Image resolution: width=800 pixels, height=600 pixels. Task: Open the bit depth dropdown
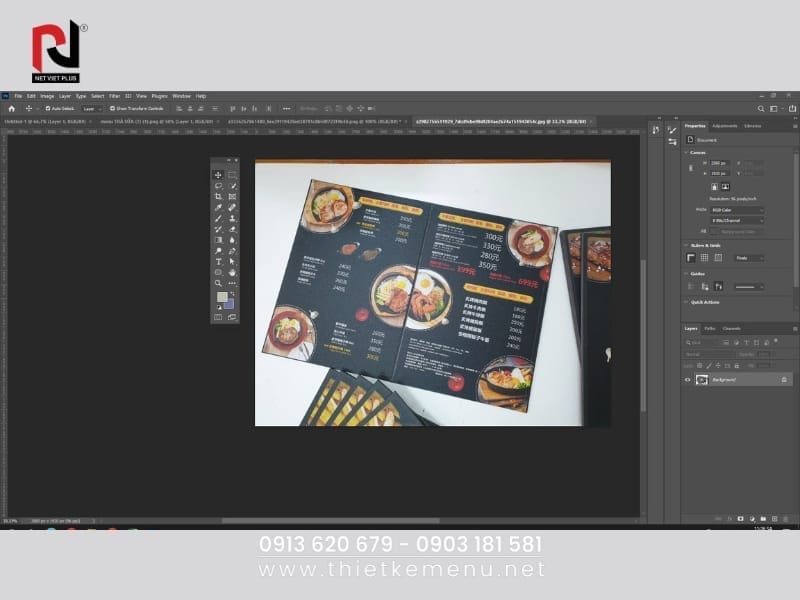pyautogui.click(x=737, y=221)
